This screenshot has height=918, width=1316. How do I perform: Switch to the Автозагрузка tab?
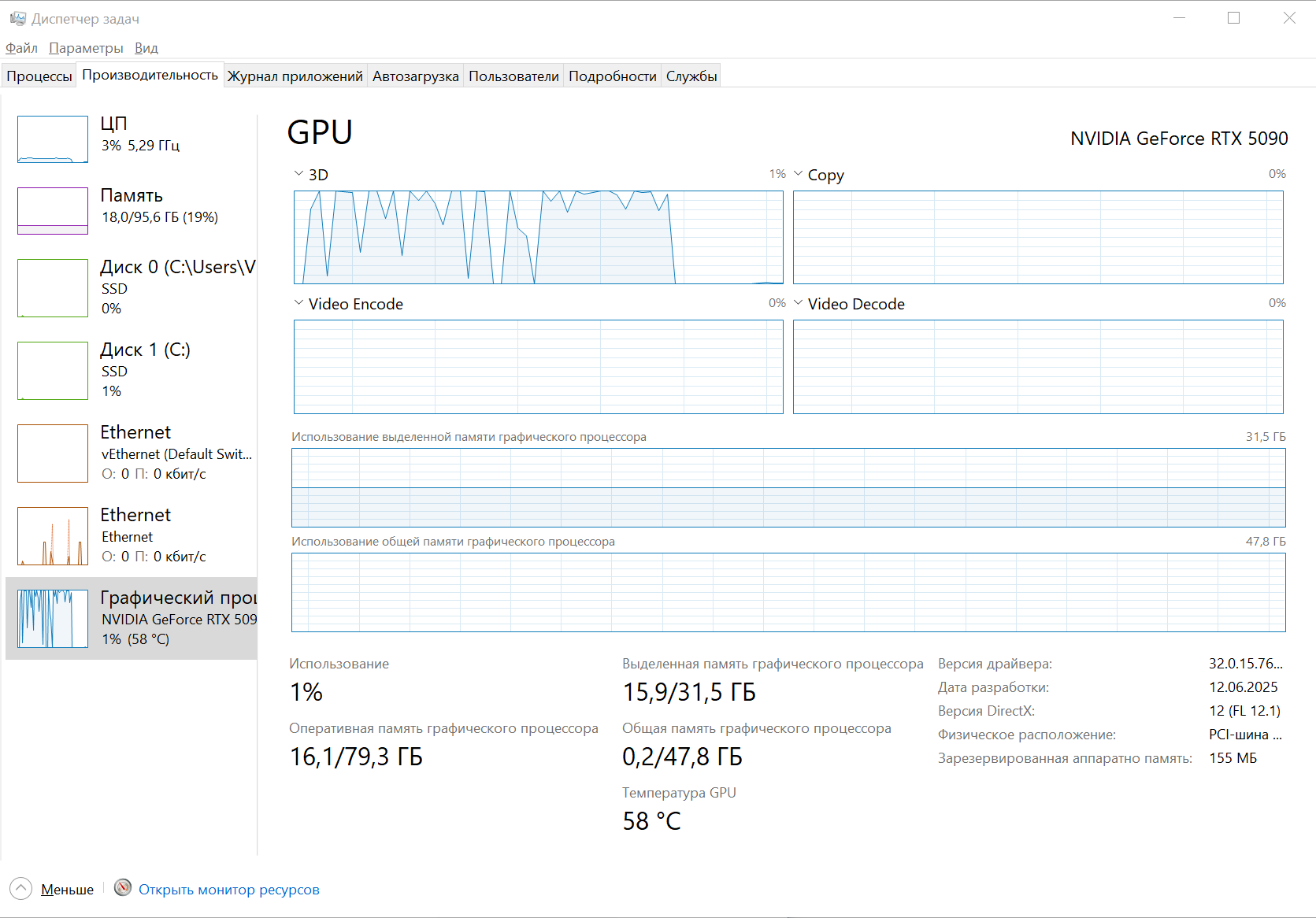[415, 76]
